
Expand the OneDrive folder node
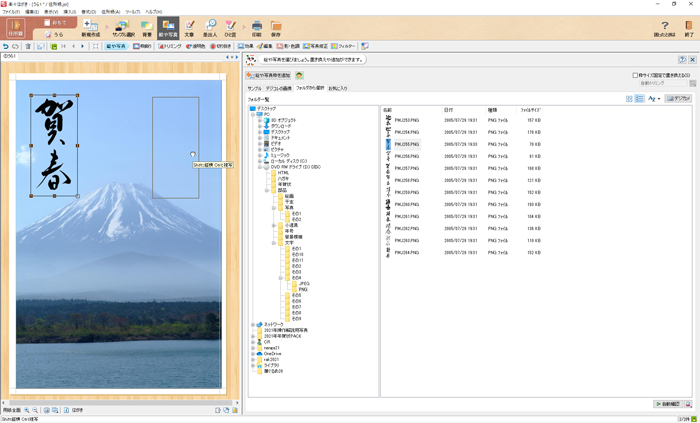pyautogui.click(x=253, y=353)
